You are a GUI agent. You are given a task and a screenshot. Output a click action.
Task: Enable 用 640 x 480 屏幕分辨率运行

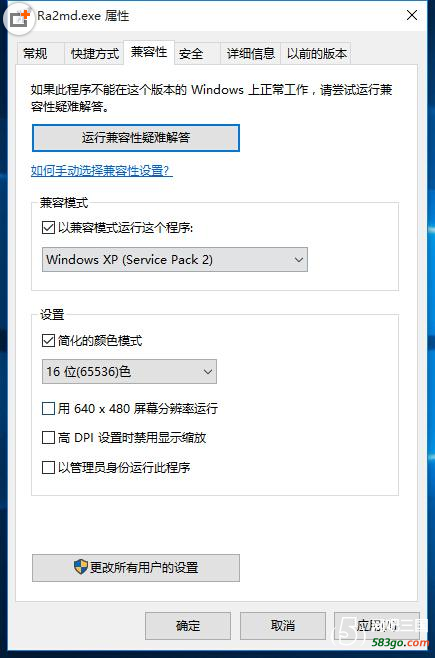pyautogui.click(x=48, y=408)
